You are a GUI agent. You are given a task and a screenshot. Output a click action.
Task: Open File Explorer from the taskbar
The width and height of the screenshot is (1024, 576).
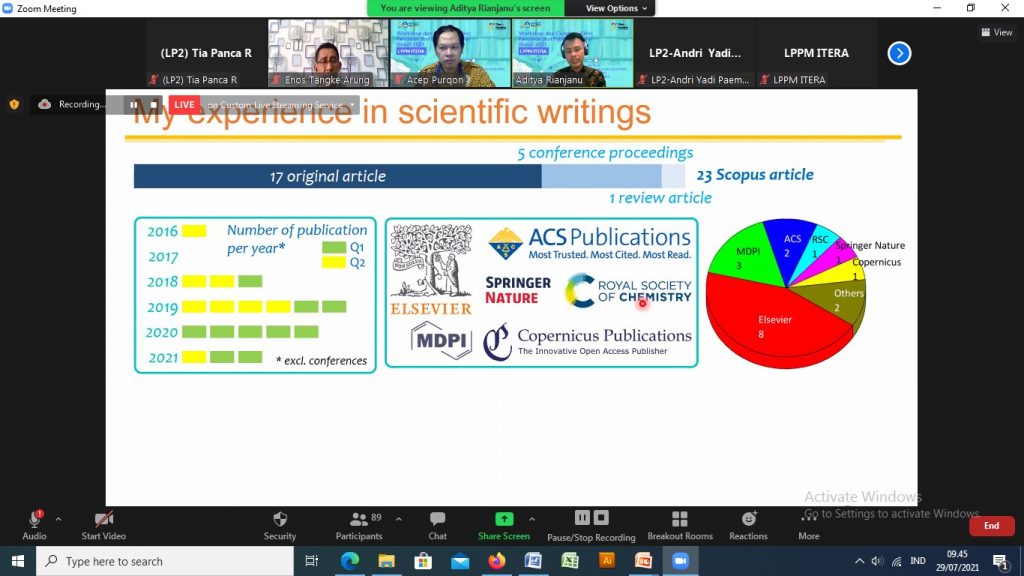pyautogui.click(x=386, y=561)
